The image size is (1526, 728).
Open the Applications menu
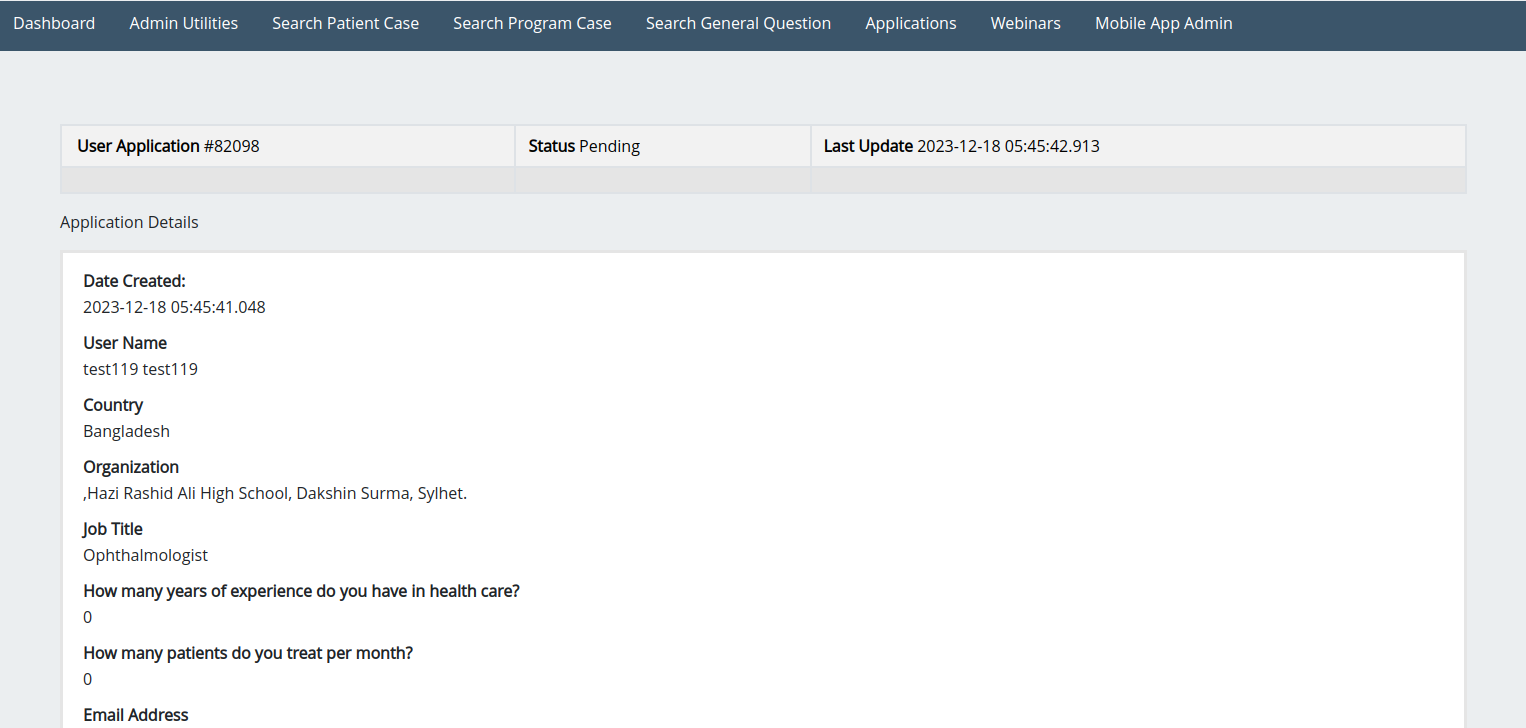coord(910,23)
